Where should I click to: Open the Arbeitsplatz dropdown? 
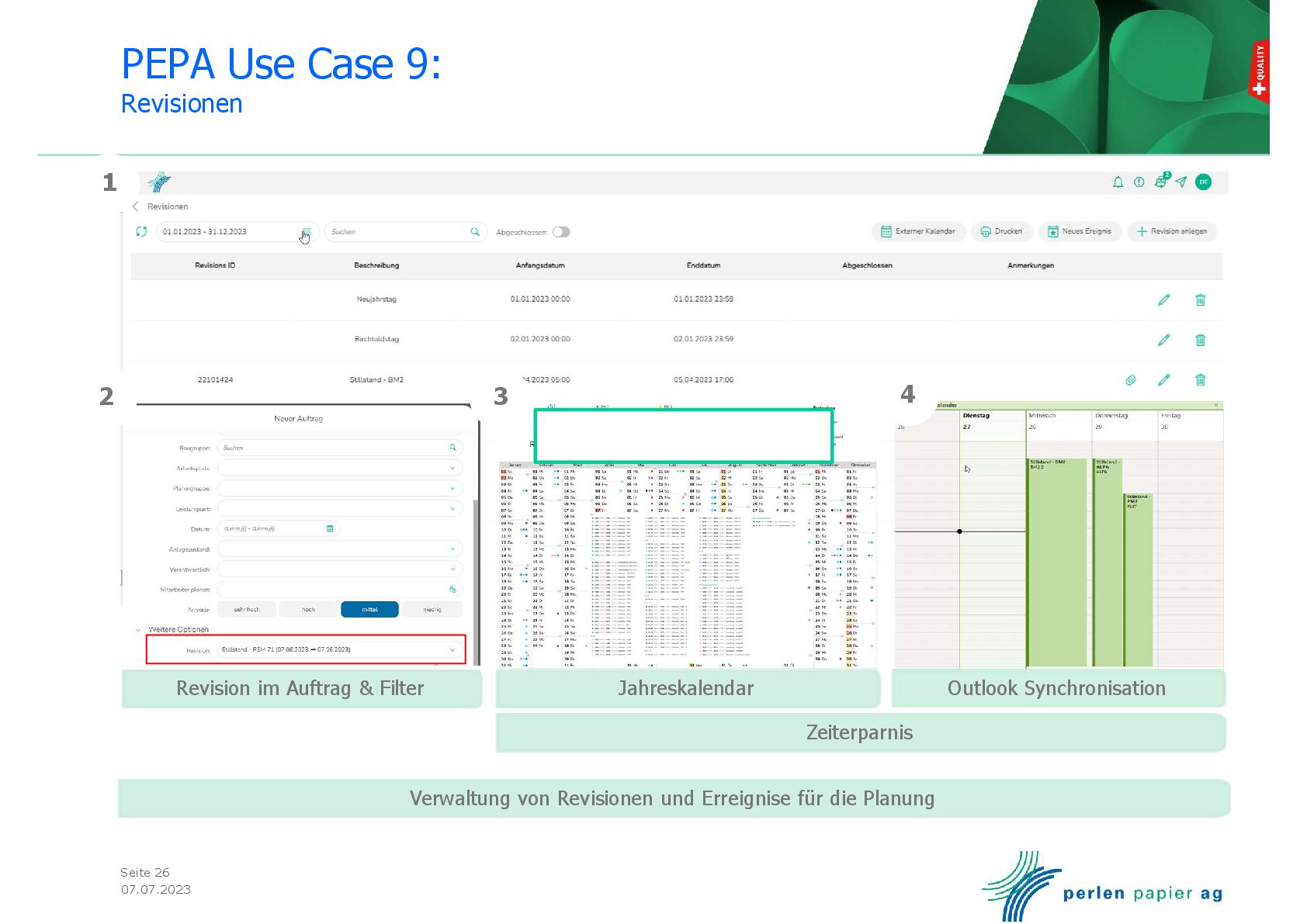point(340,468)
